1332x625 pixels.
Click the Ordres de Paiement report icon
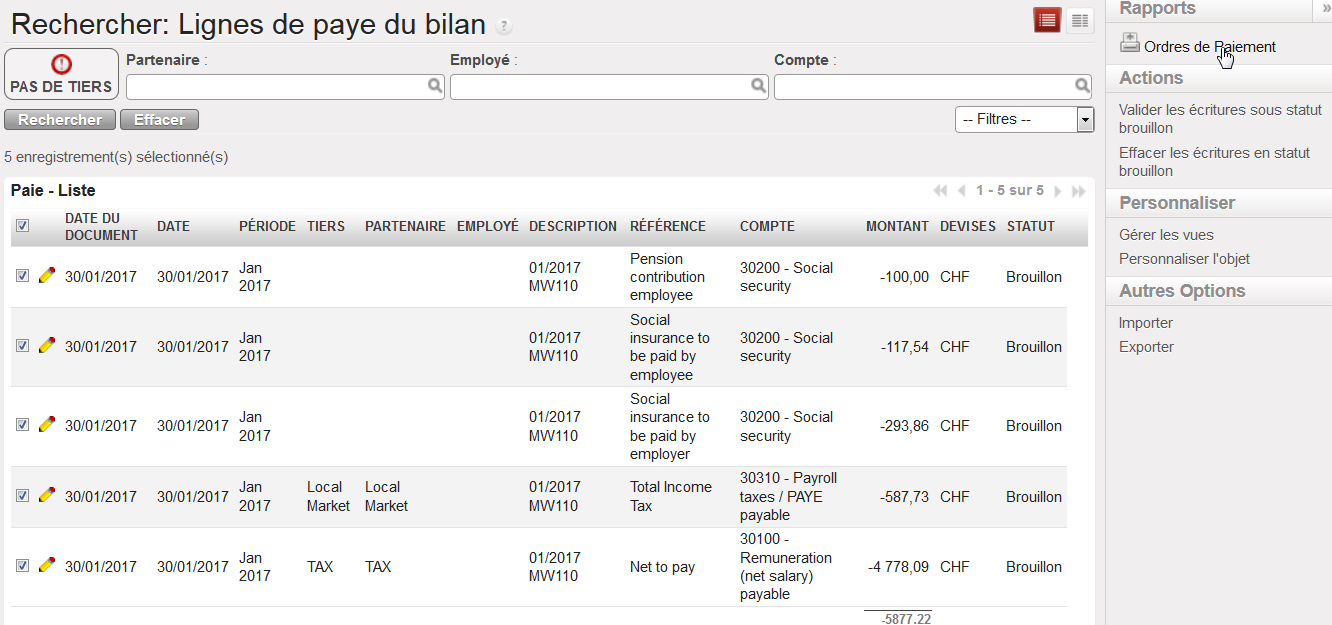point(1129,43)
